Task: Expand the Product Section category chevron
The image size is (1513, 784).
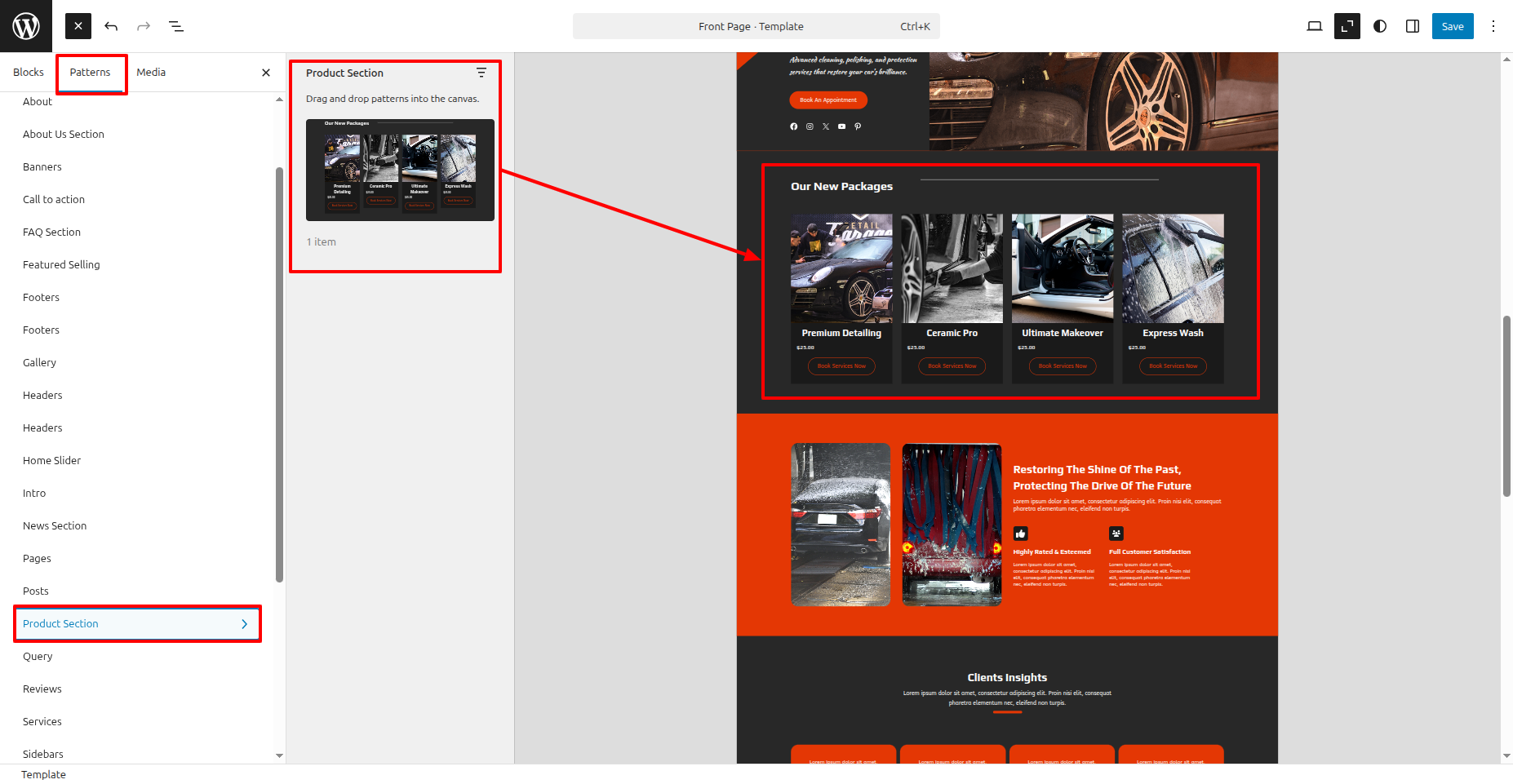Action: [244, 624]
